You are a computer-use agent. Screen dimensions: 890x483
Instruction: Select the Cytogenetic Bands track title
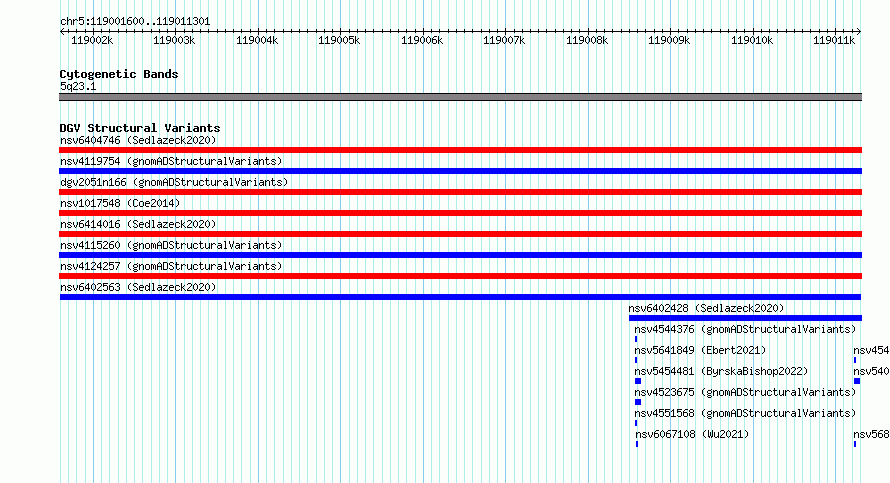[x=119, y=74]
